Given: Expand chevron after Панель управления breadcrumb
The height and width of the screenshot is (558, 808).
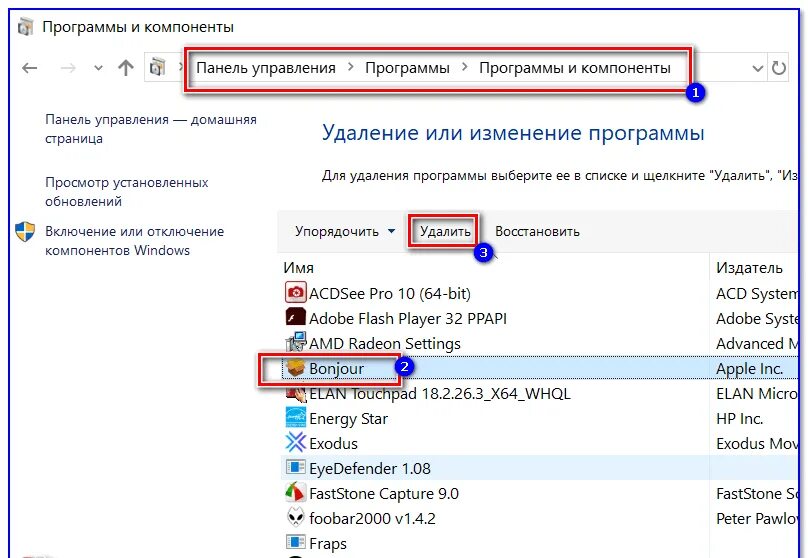Looking at the screenshot, I should tap(350, 67).
